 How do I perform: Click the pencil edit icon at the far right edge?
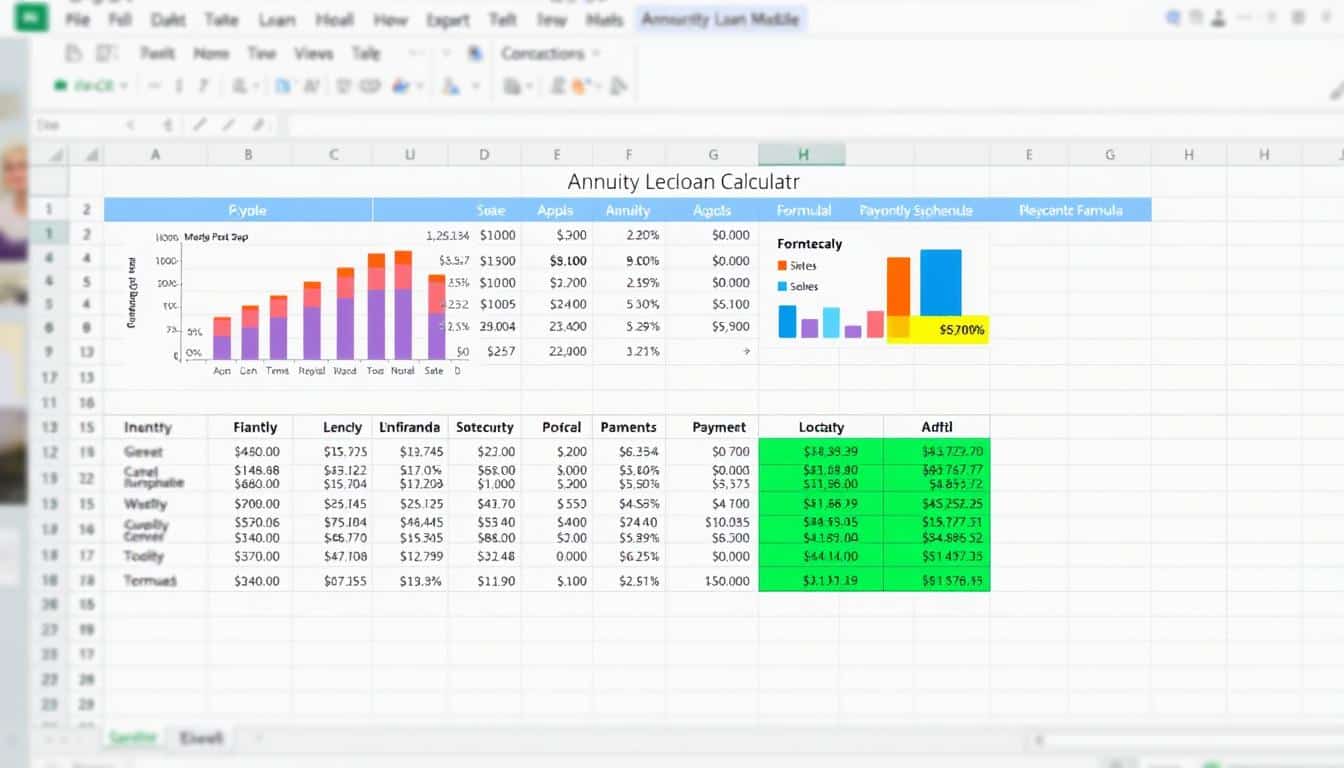point(1337,91)
